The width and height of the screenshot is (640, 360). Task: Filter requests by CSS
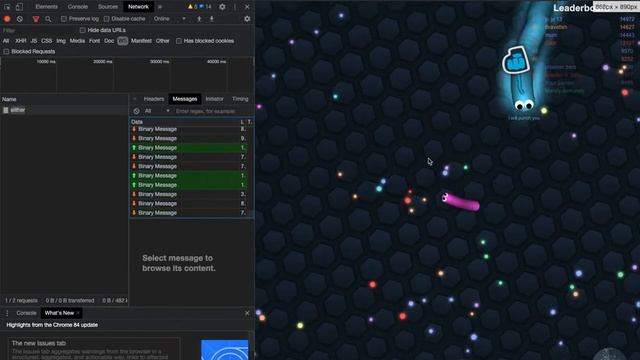(x=47, y=41)
